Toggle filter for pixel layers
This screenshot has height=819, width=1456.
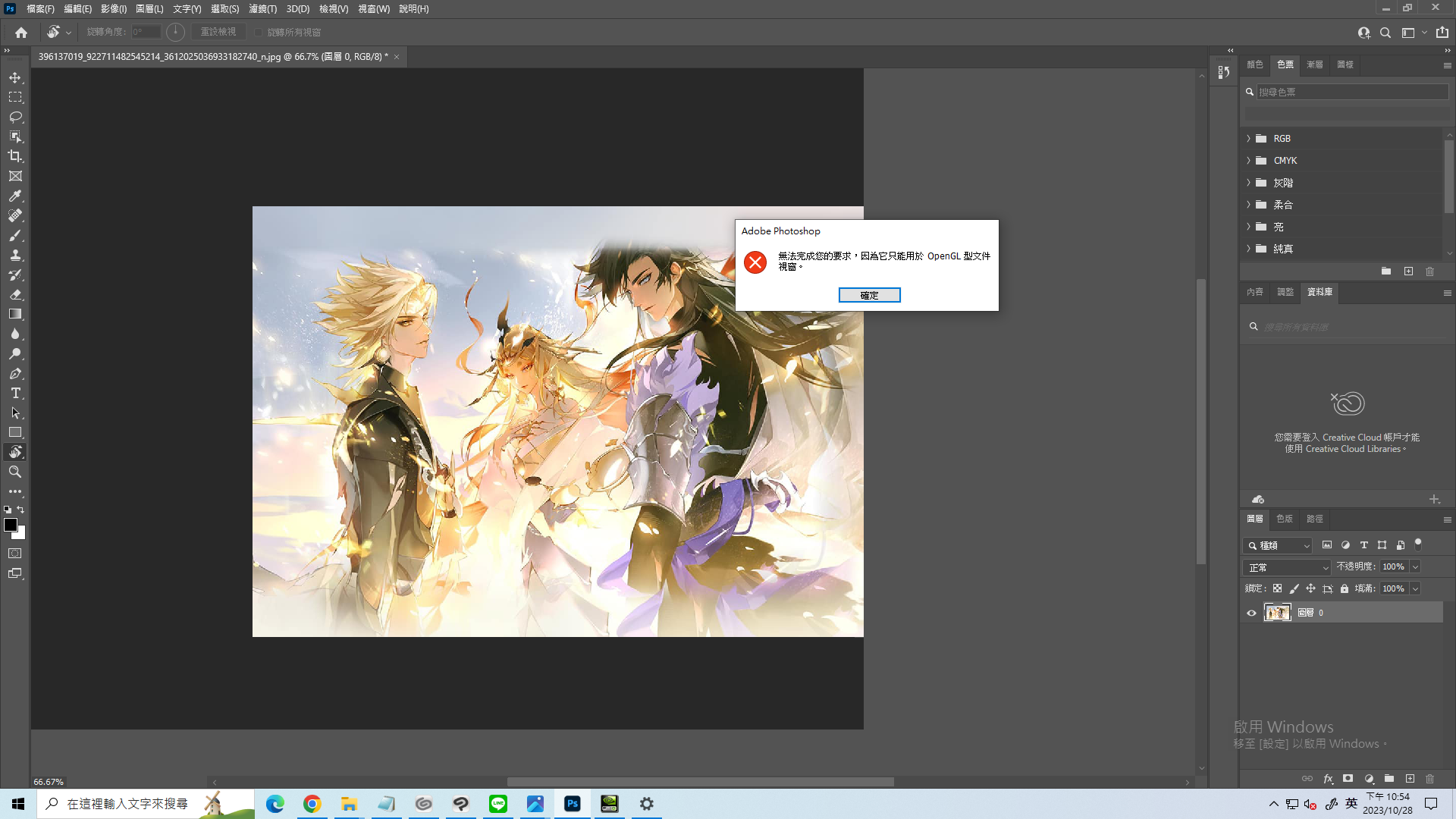coord(1327,545)
